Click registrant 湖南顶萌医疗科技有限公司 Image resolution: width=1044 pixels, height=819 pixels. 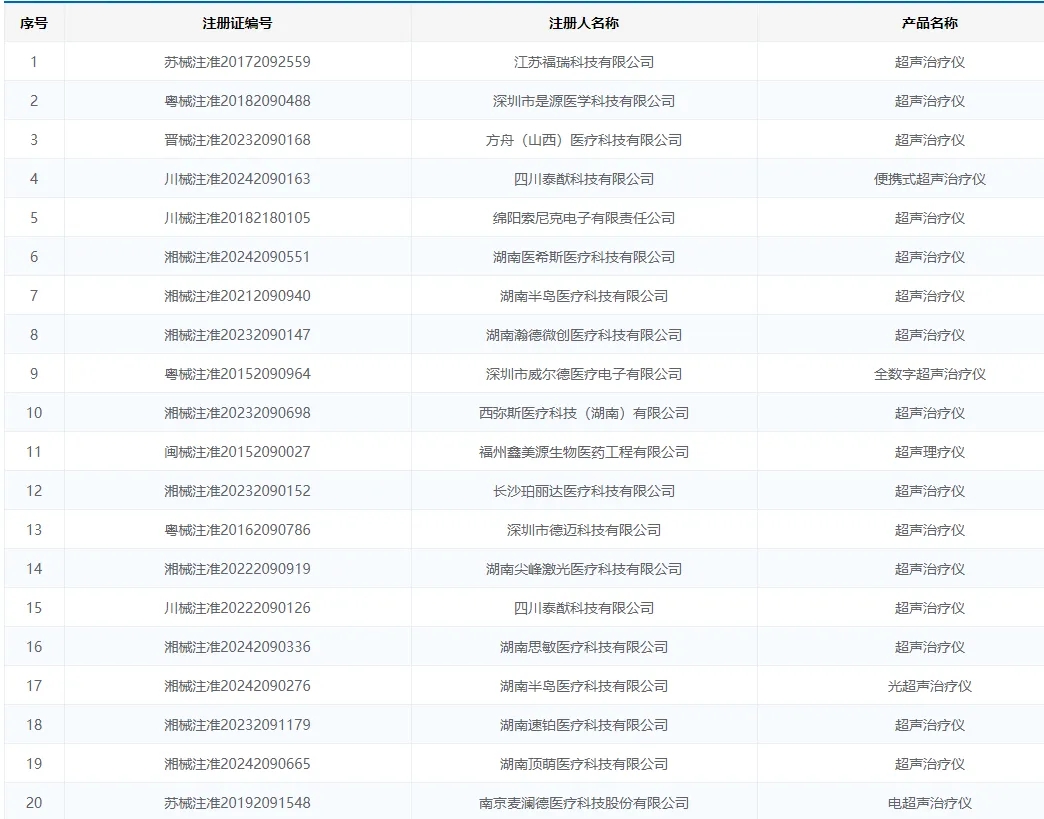point(584,764)
